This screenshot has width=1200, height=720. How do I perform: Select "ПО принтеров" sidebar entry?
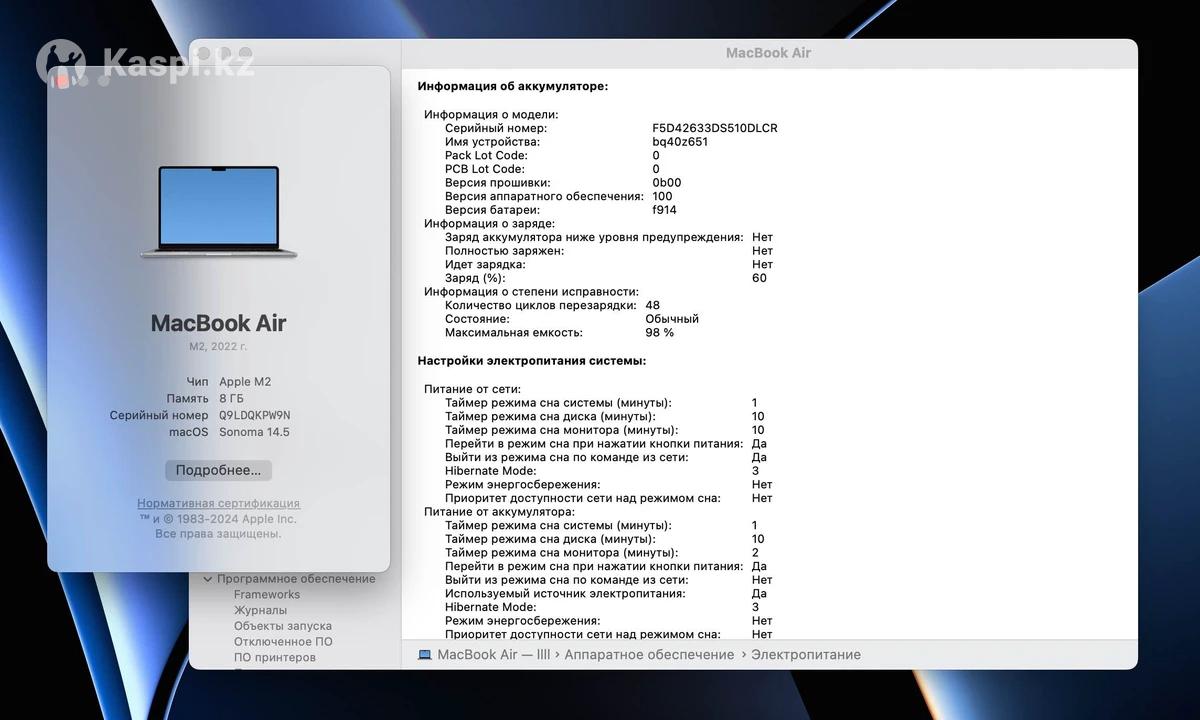tap(275, 658)
